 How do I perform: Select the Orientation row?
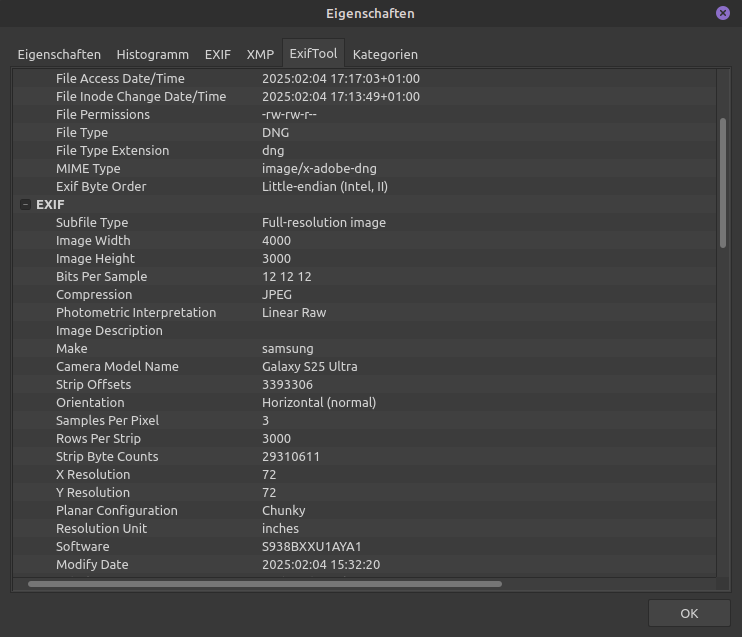[90, 402]
